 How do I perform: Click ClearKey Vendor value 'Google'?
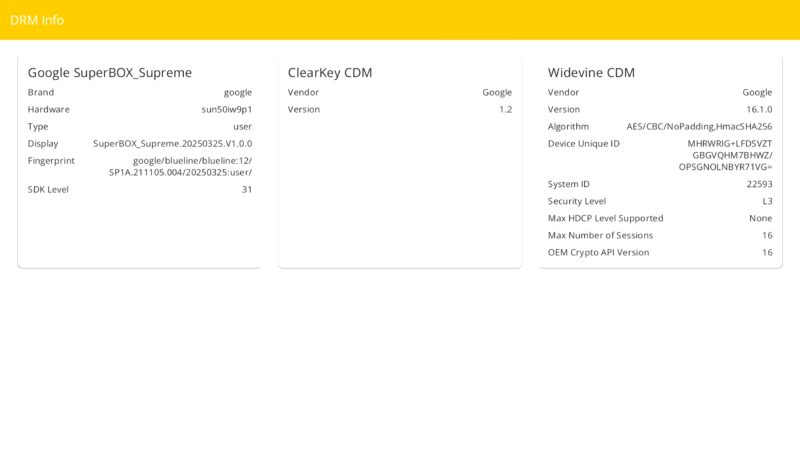click(x=497, y=92)
